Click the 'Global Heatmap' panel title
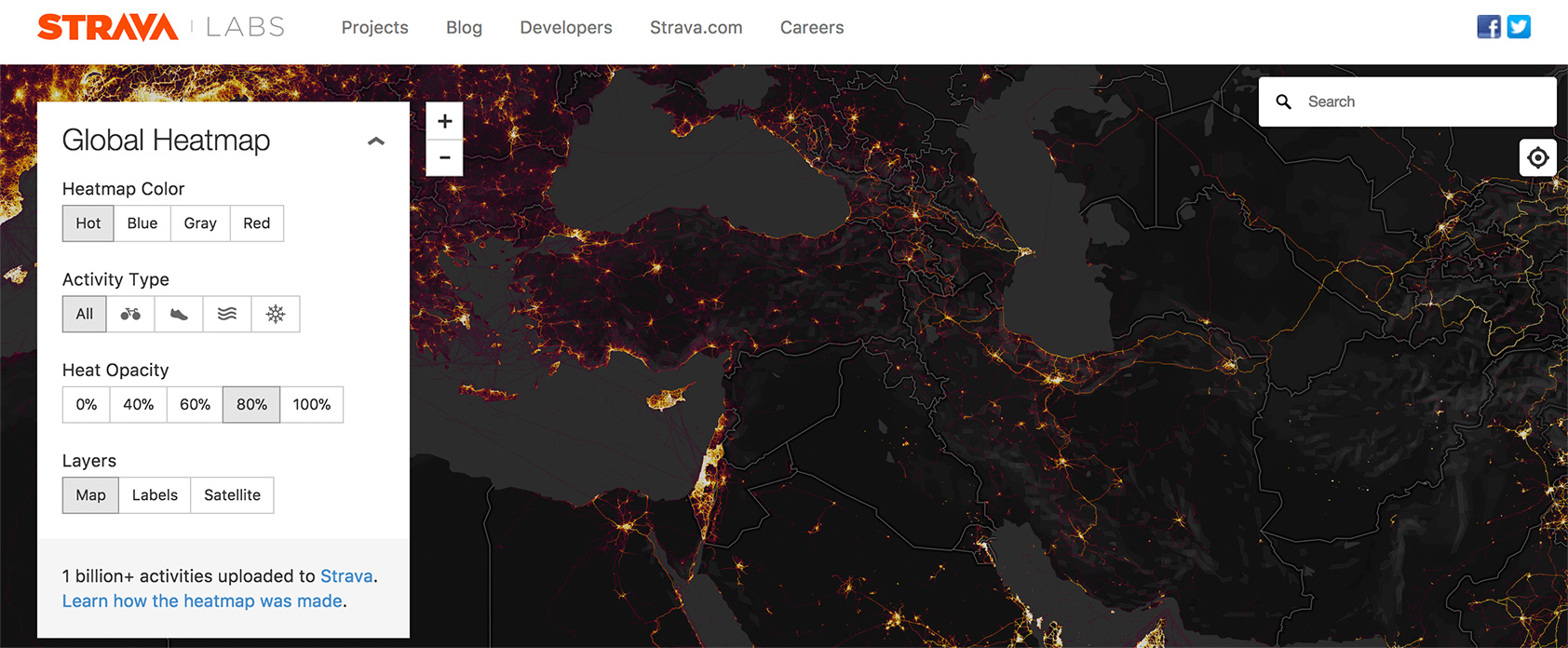 tap(167, 141)
